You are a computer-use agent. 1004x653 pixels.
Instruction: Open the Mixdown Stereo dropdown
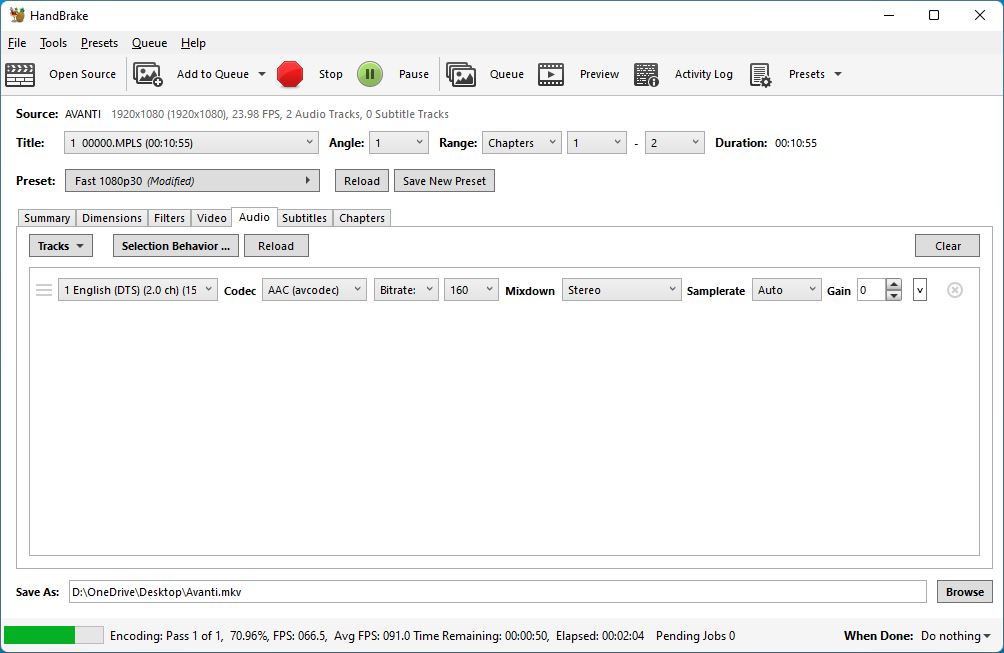pos(622,290)
